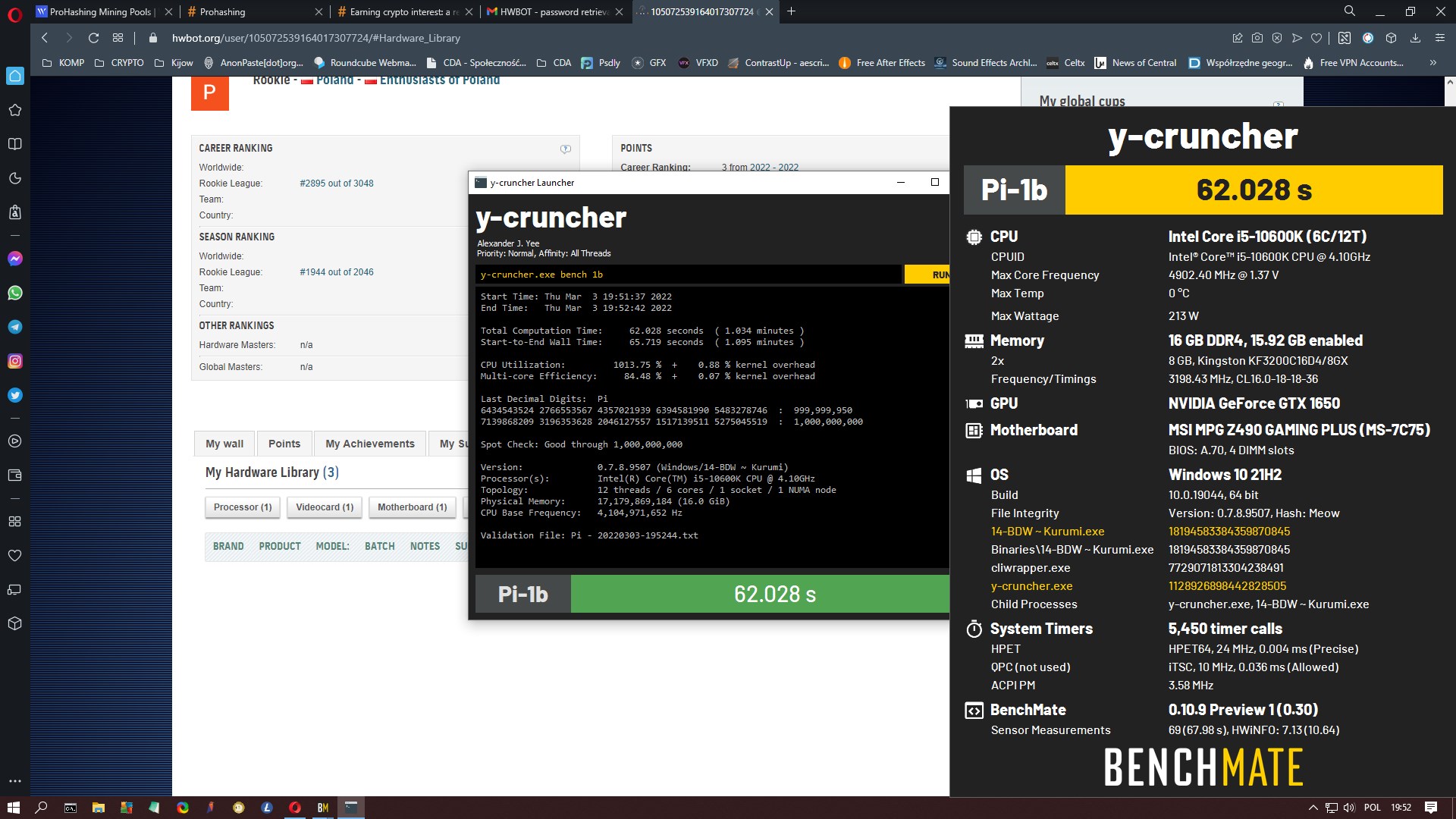Open Points tab on profile
Screen dimensions: 1456x819
tap(284, 444)
